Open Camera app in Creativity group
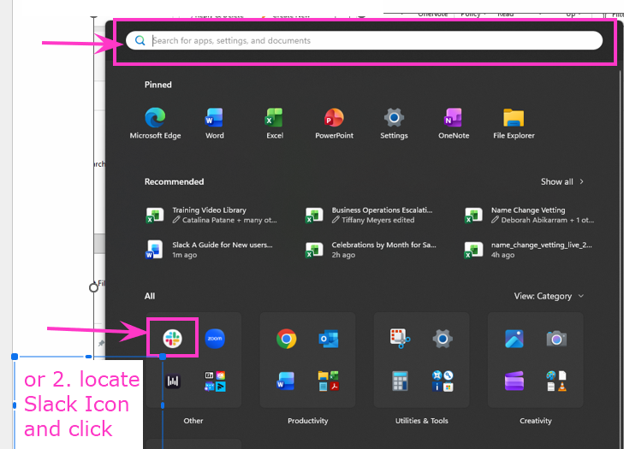 pyautogui.click(x=556, y=339)
